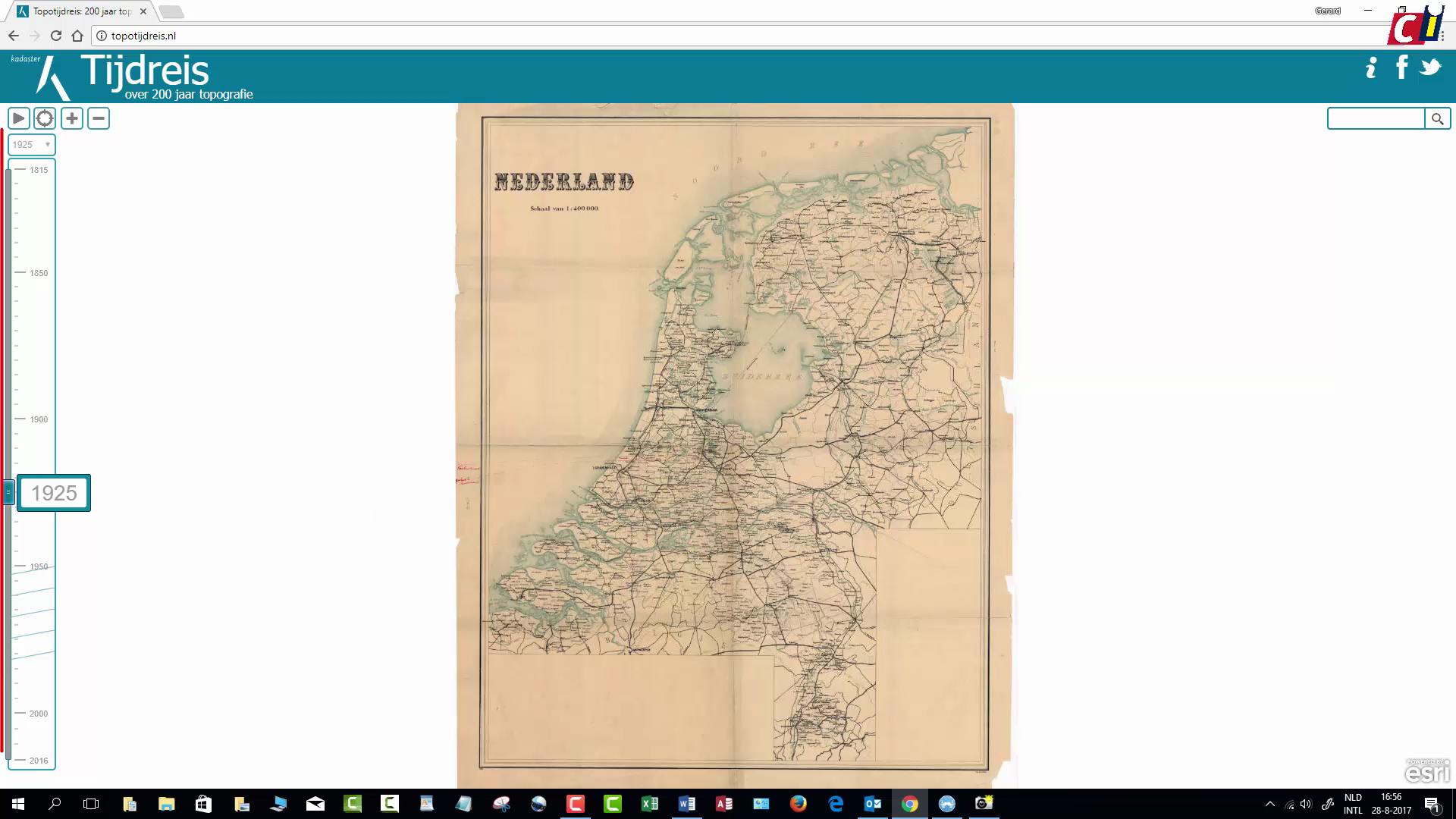The height and width of the screenshot is (819, 1456).
Task: Open the browser menu with three dots
Action: [x=1443, y=35]
